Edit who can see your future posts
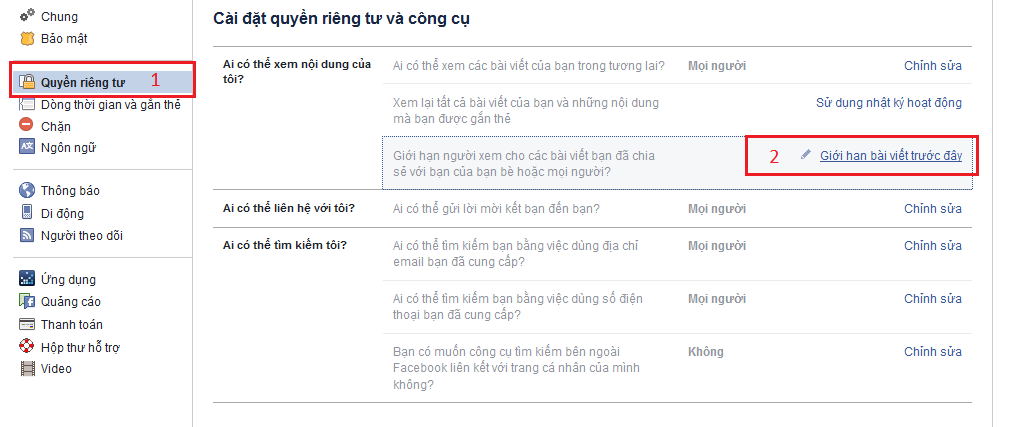The height and width of the screenshot is (427, 1013). point(932,66)
